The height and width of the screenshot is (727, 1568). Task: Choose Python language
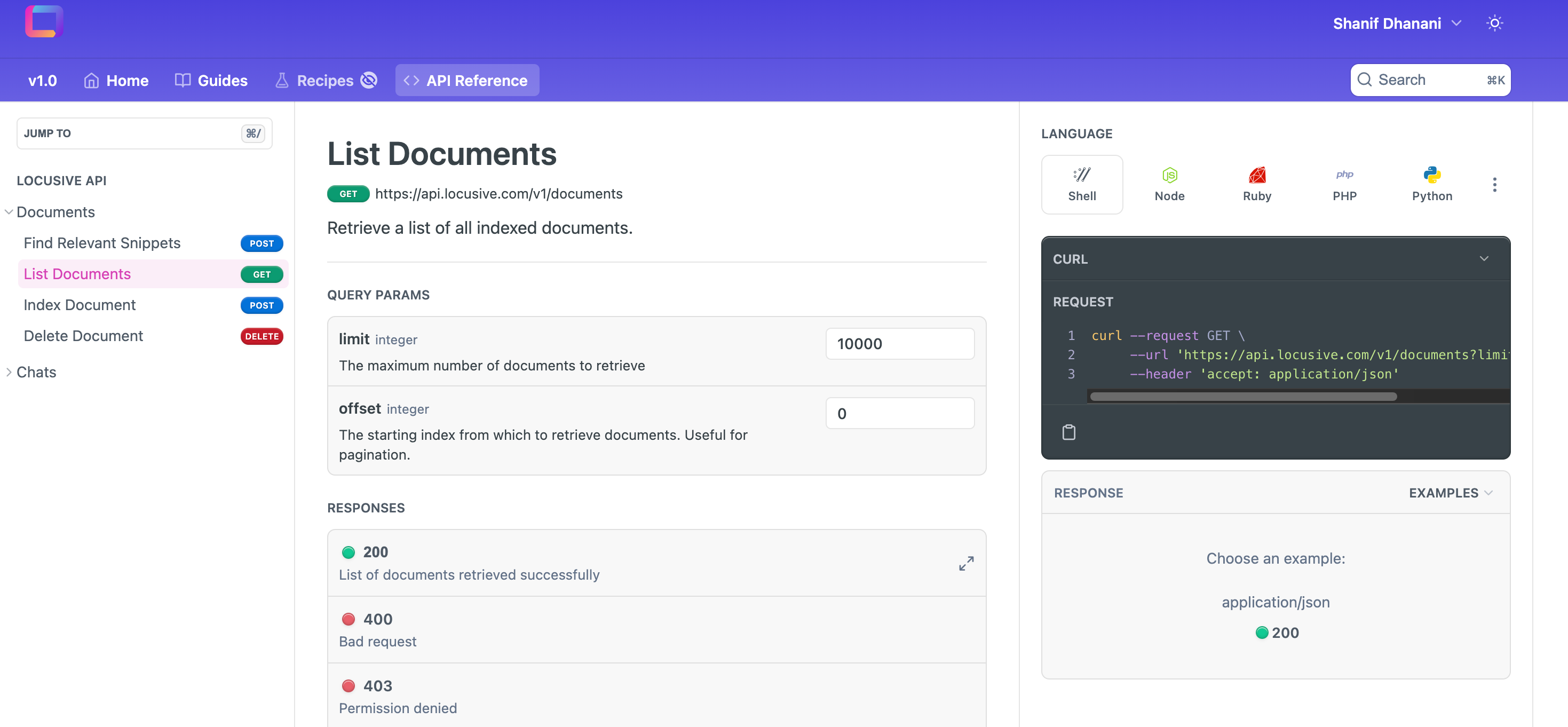click(1432, 185)
